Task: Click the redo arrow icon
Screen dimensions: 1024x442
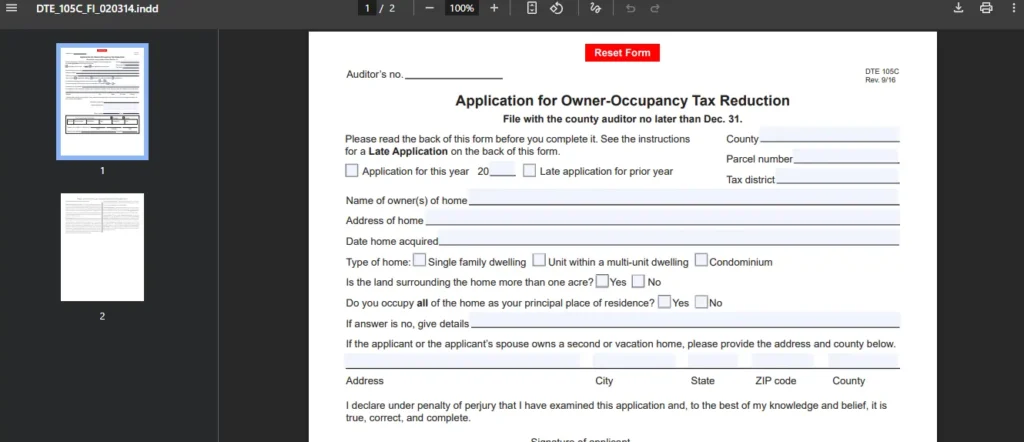Action: [654, 8]
